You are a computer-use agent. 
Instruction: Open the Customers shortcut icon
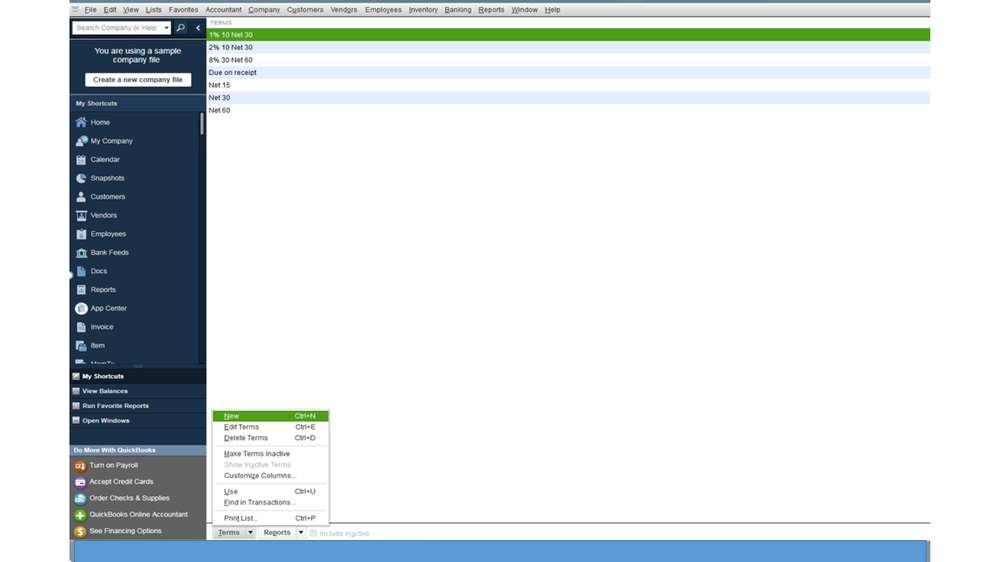point(81,197)
